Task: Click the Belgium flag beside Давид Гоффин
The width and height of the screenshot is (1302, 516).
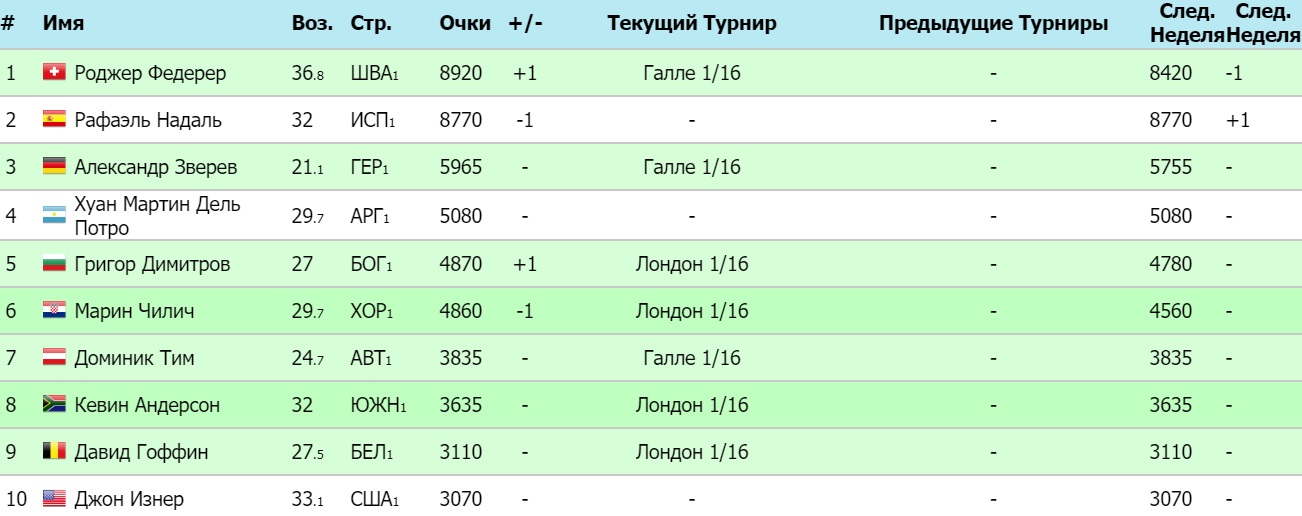Action: [54, 452]
